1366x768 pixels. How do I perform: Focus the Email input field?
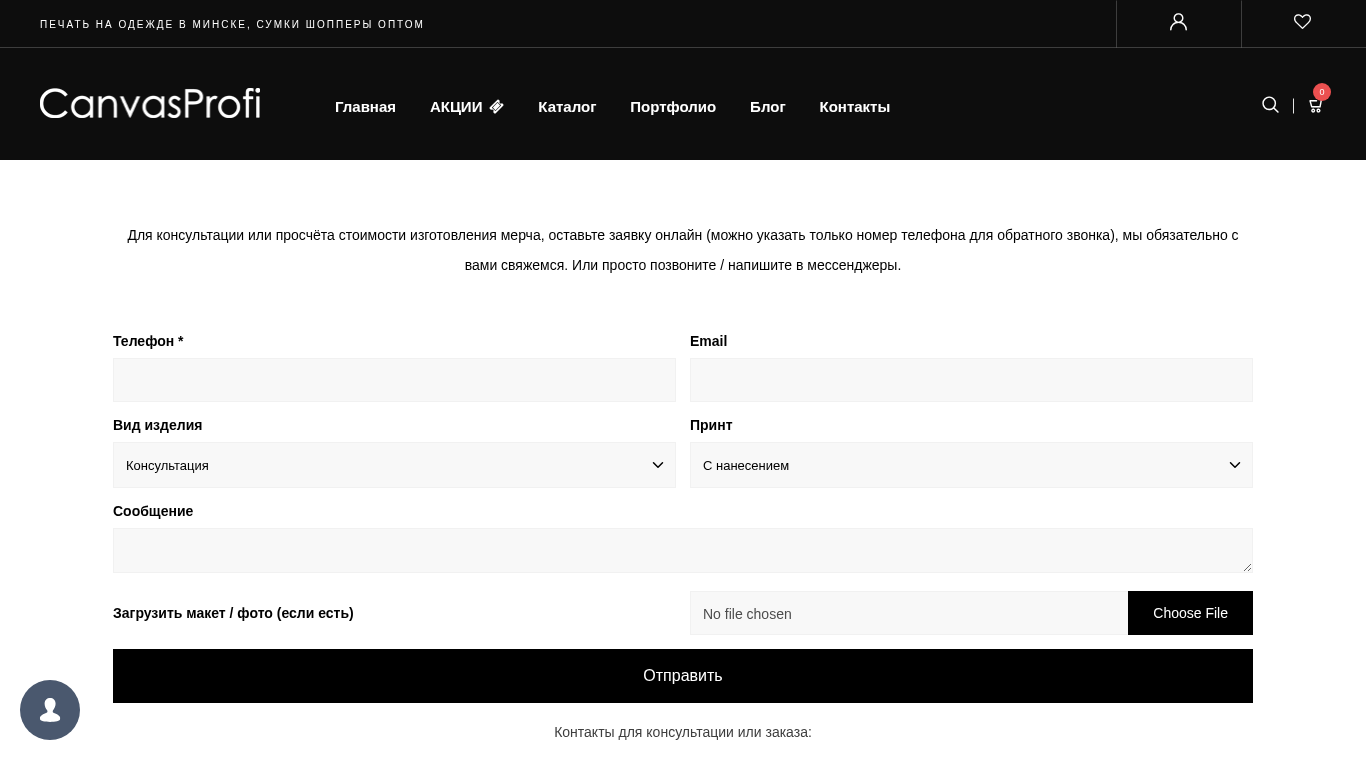point(971,380)
